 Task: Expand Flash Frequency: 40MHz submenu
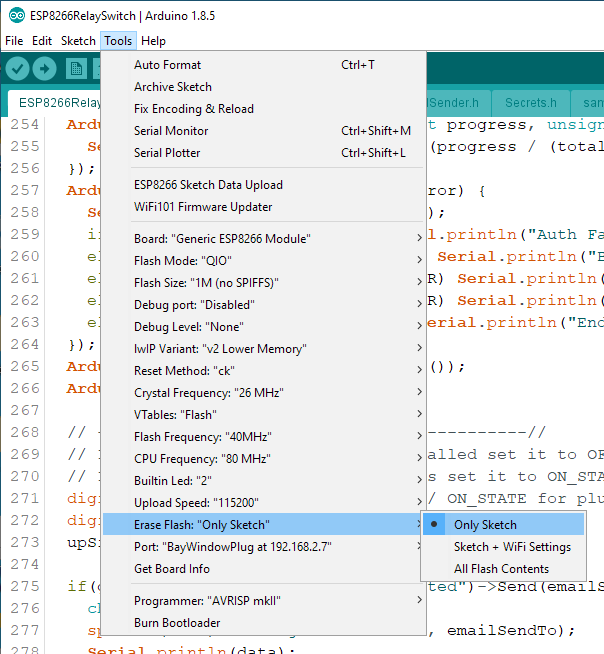pos(264,437)
